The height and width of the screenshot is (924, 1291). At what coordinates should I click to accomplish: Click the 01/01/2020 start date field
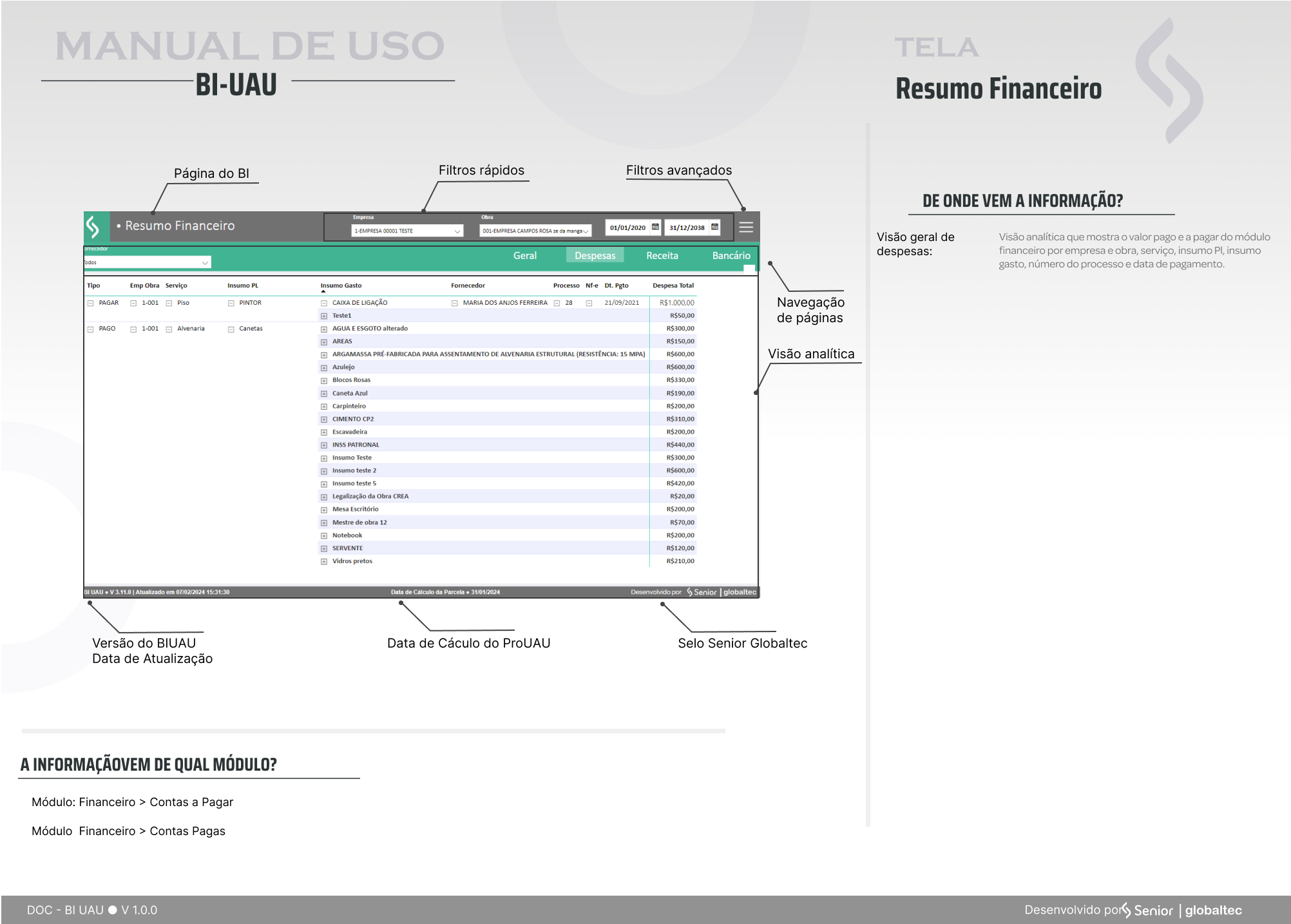pos(627,227)
